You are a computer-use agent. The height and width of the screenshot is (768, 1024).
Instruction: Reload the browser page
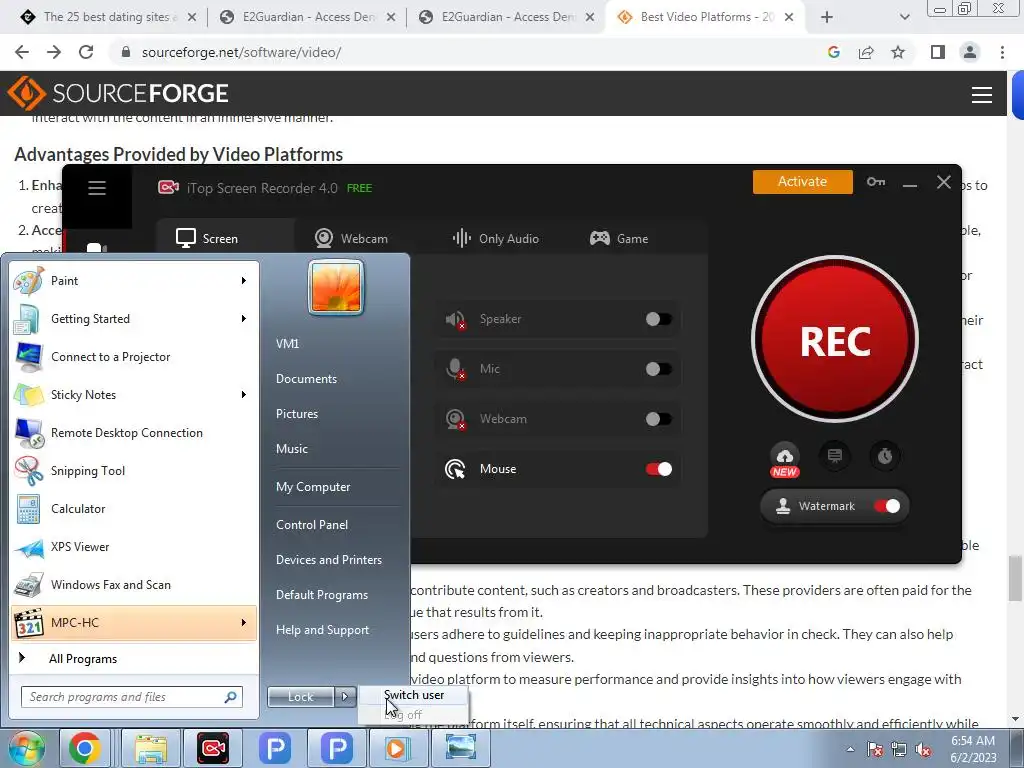86,52
